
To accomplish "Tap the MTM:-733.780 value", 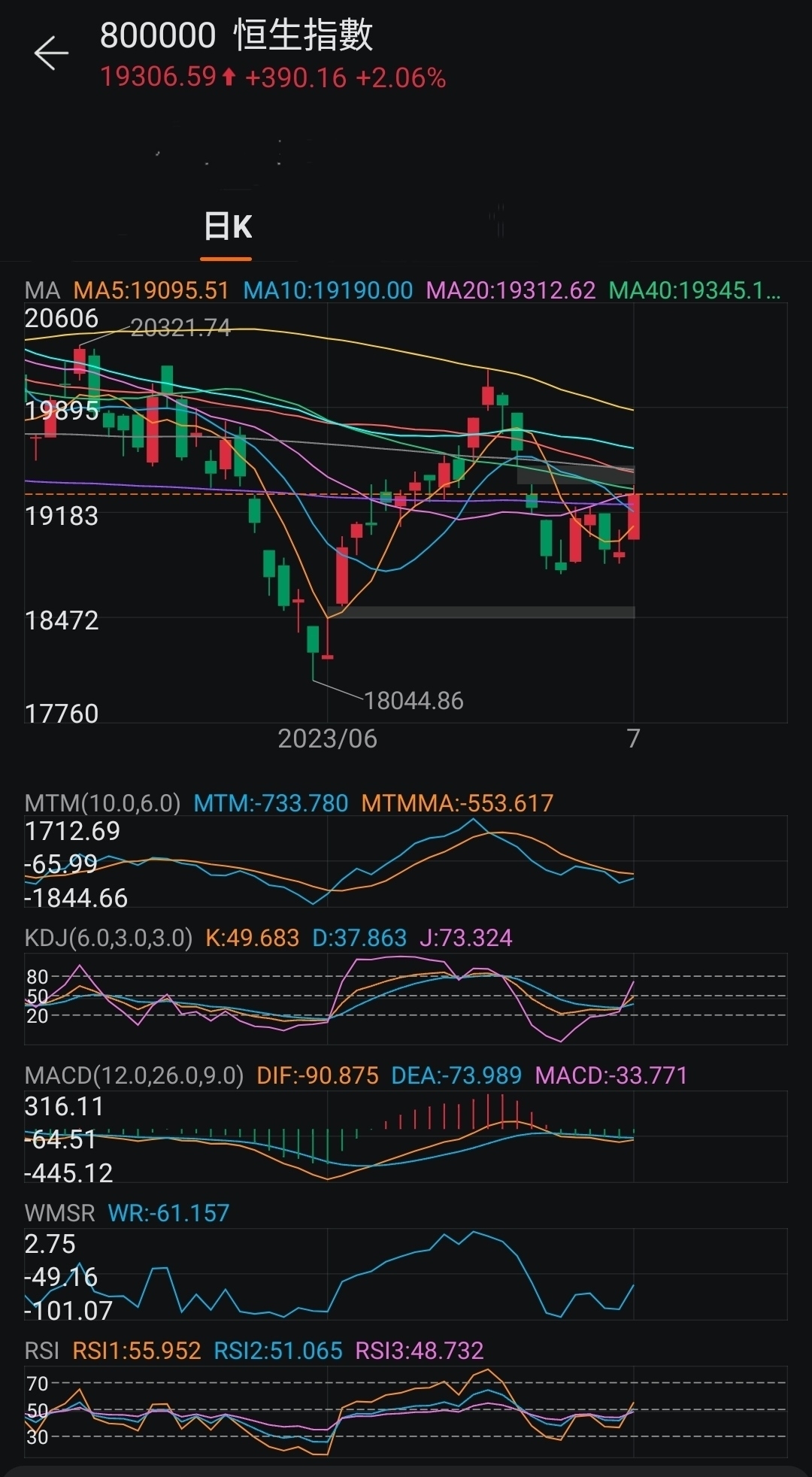I will tap(271, 803).
